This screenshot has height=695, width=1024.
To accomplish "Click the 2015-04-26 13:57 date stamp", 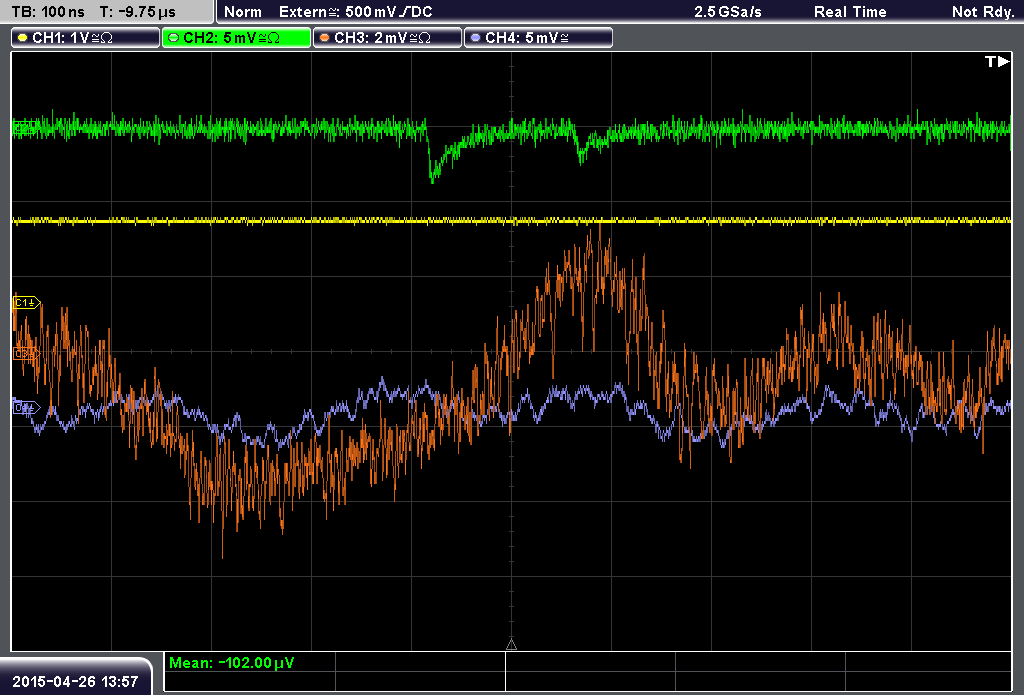I will pos(75,681).
